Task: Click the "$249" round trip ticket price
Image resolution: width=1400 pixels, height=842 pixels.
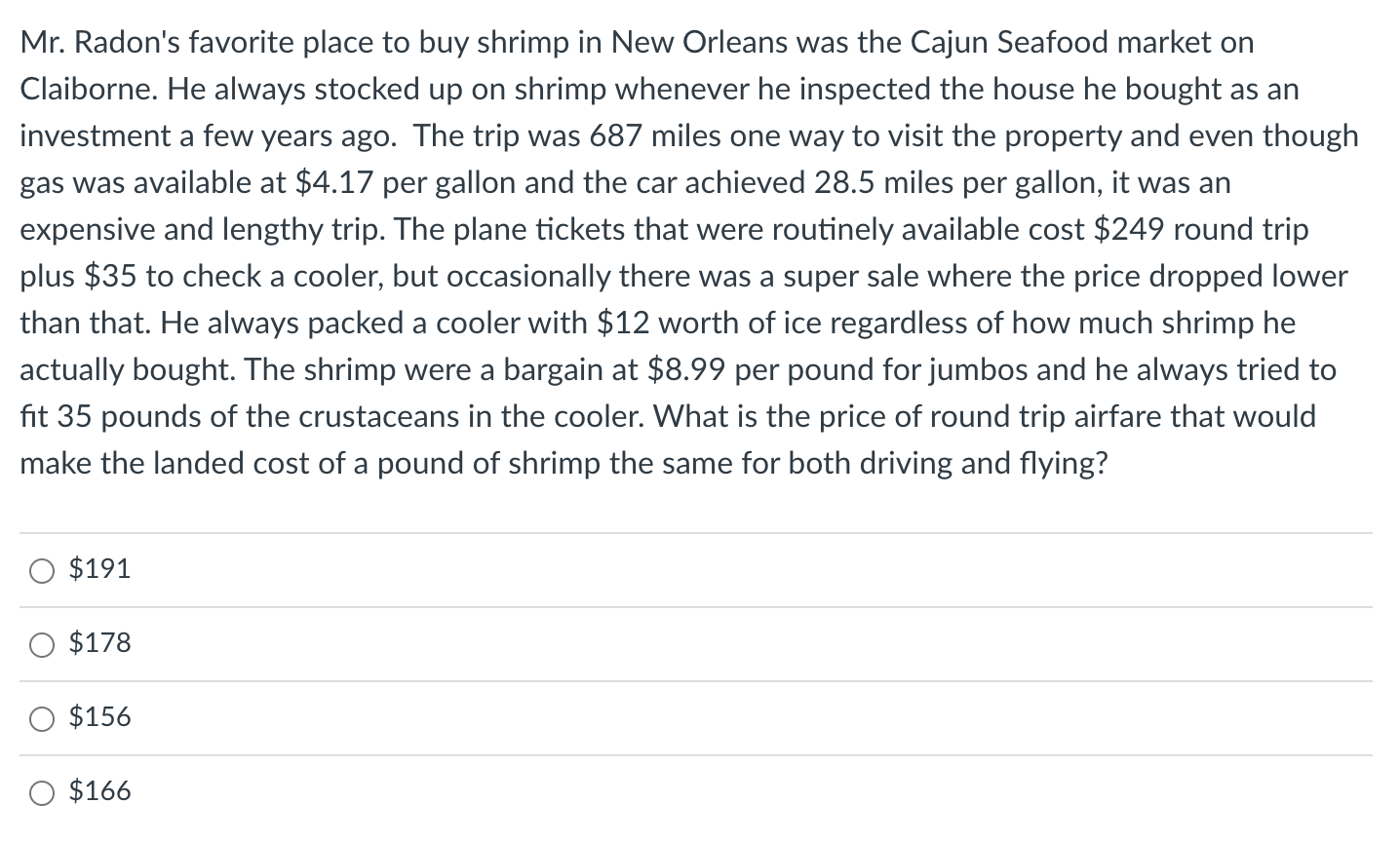Action: (x=1130, y=230)
